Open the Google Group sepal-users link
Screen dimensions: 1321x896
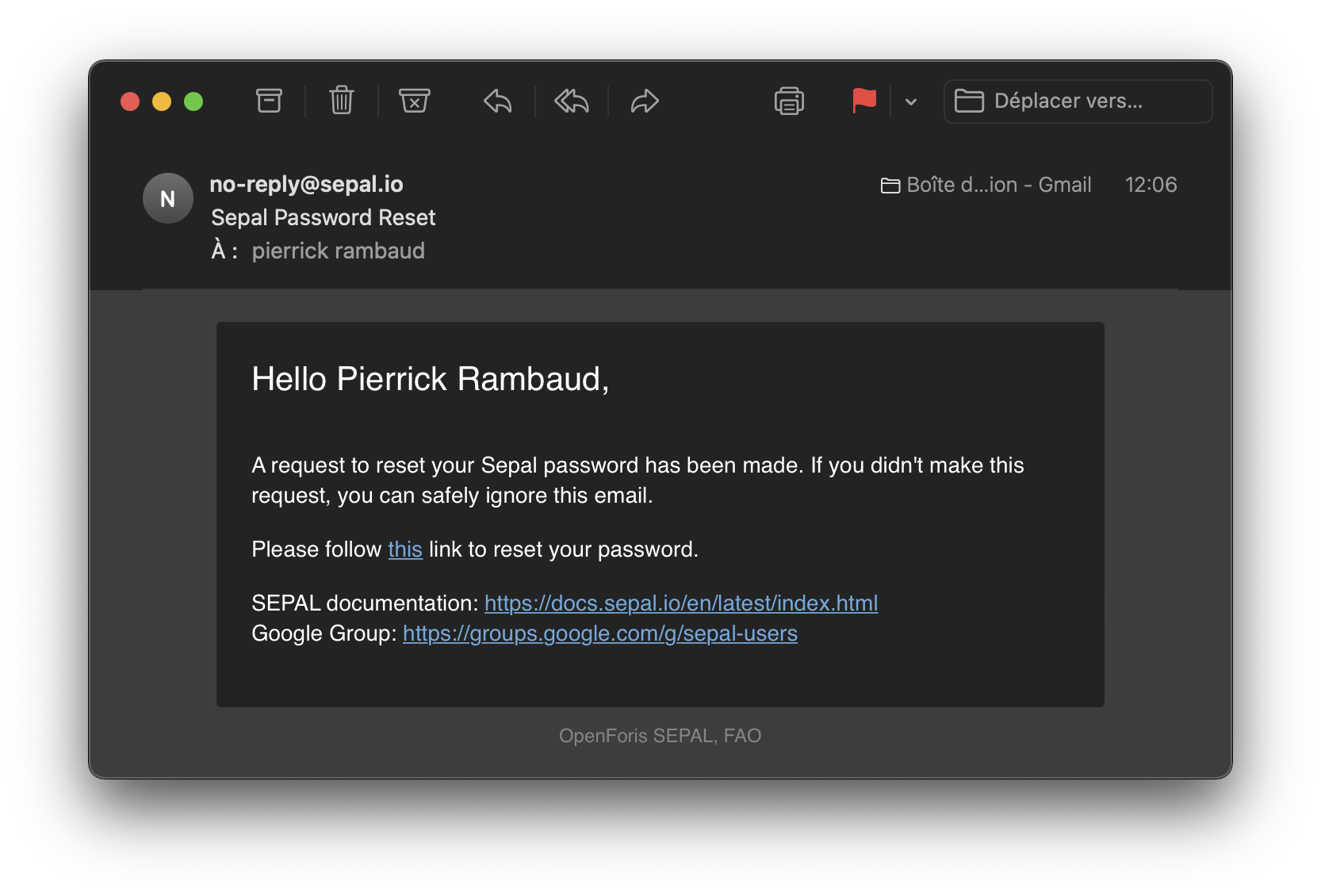pyautogui.click(x=599, y=634)
